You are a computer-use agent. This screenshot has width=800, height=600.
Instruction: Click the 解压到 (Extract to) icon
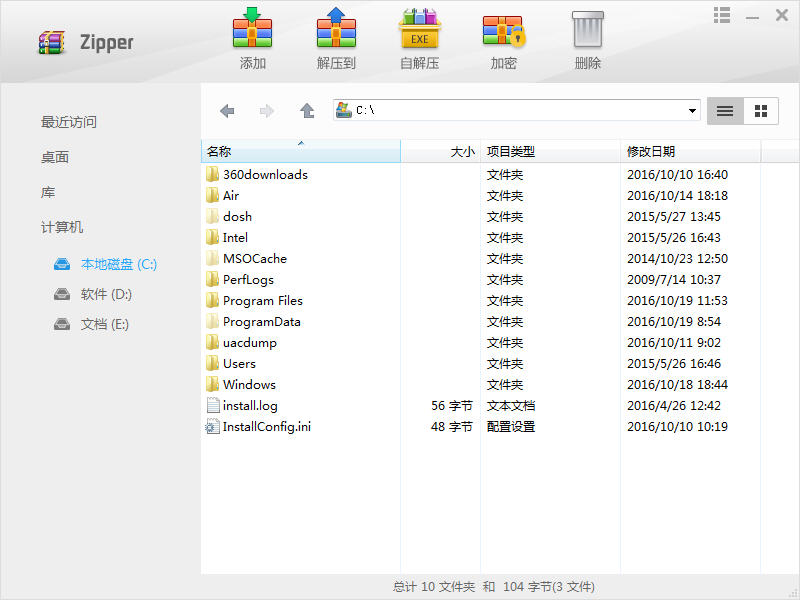tap(336, 28)
